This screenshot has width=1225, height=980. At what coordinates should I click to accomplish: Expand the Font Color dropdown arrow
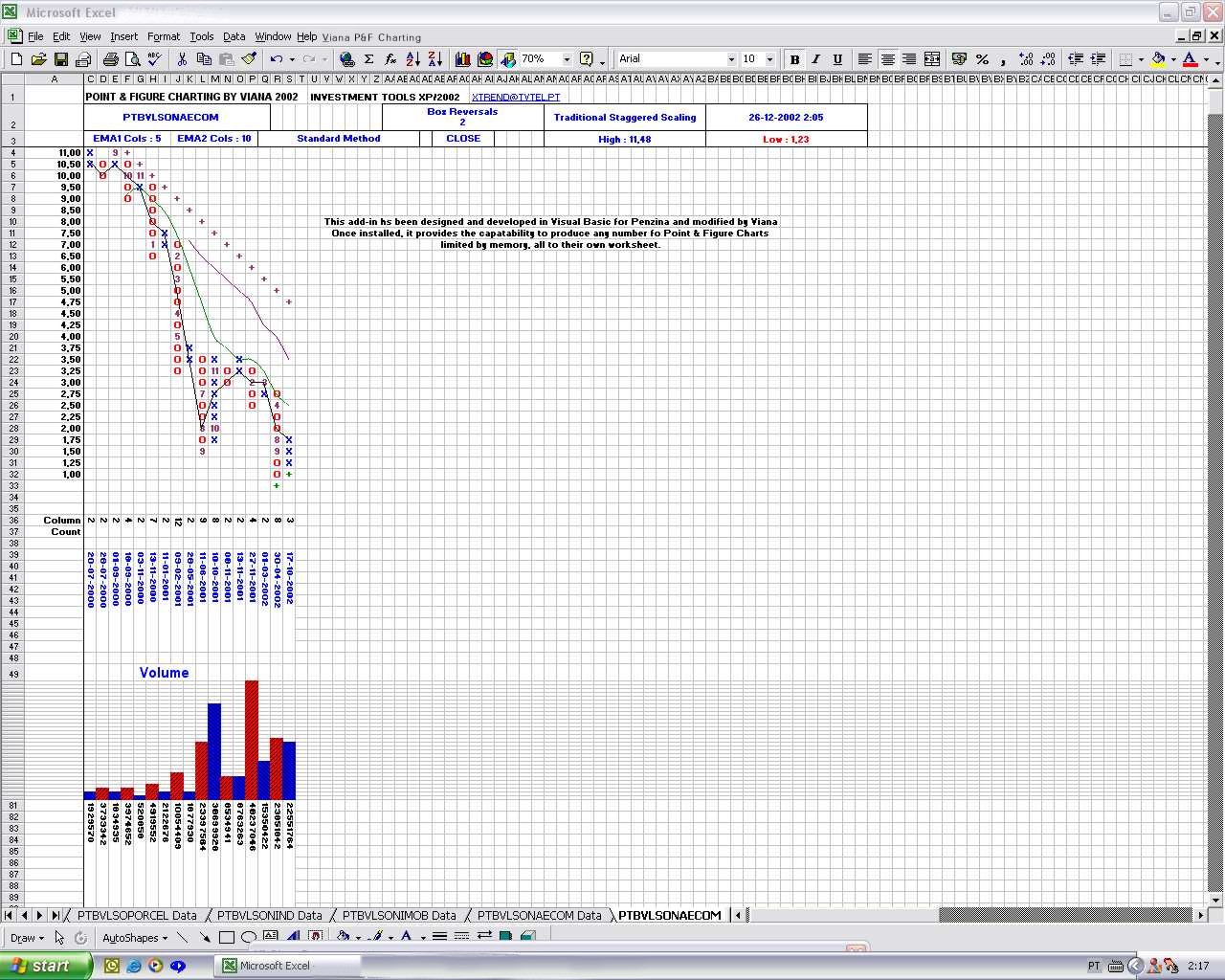1206,59
